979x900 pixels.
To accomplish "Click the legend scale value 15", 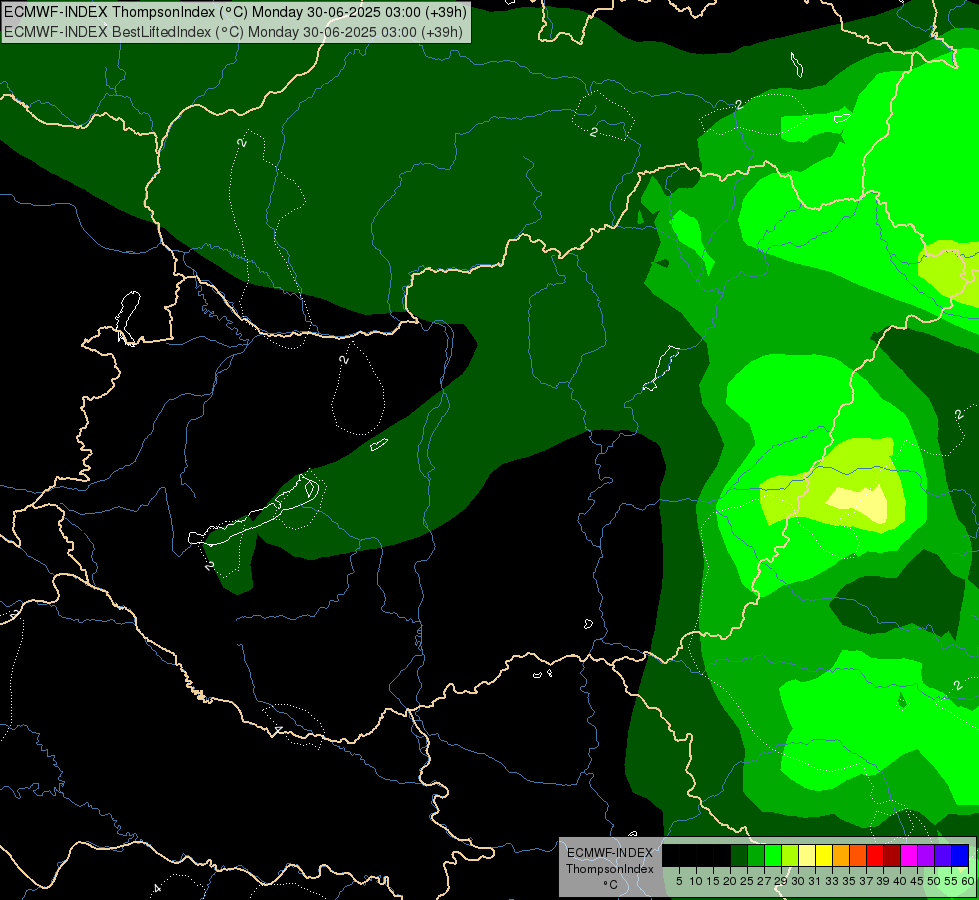I will pos(713,881).
